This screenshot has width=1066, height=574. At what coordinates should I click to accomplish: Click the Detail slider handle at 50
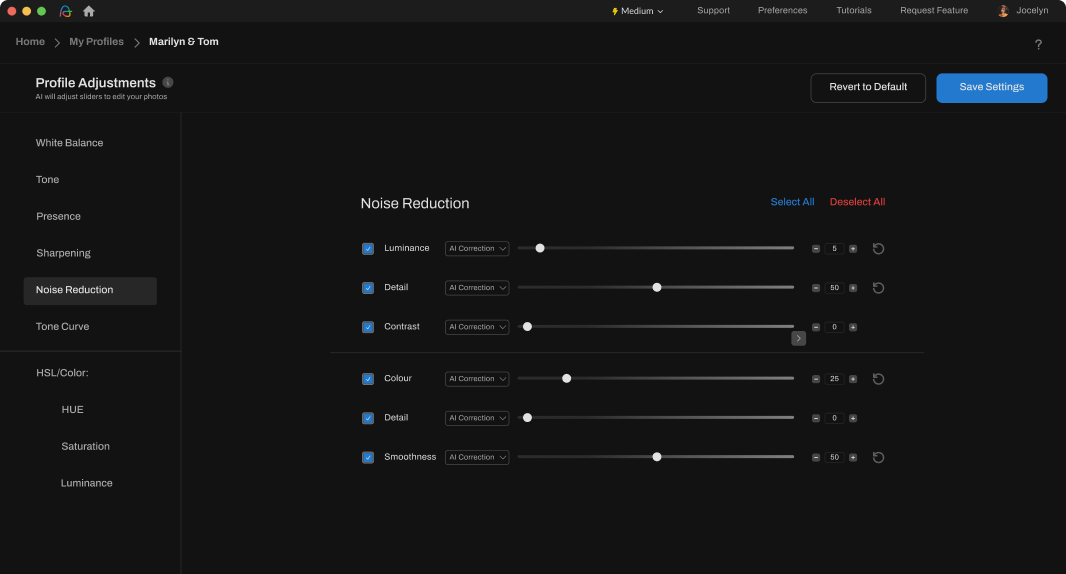click(x=657, y=288)
